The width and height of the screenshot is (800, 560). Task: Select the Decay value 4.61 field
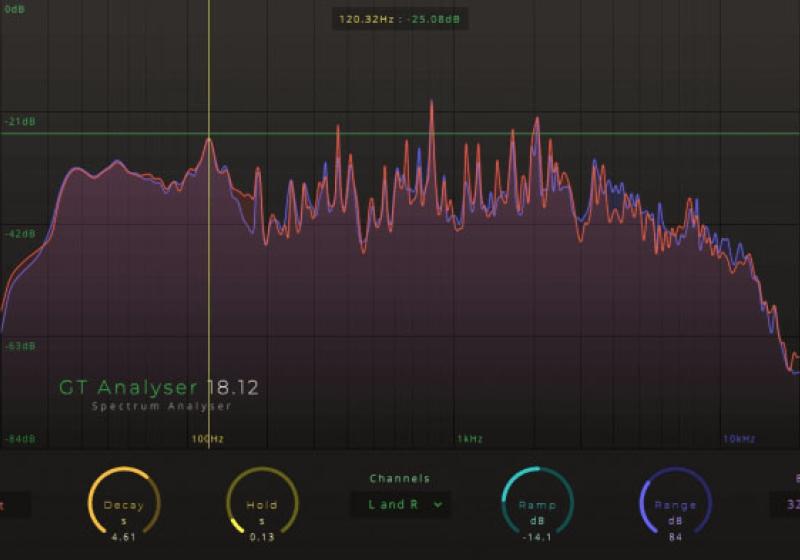tap(124, 537)
